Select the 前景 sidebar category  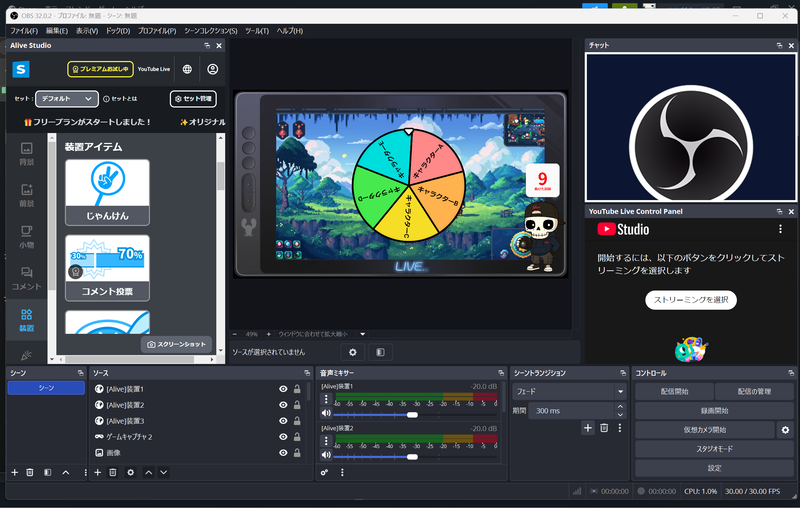(x=27, y=195)
